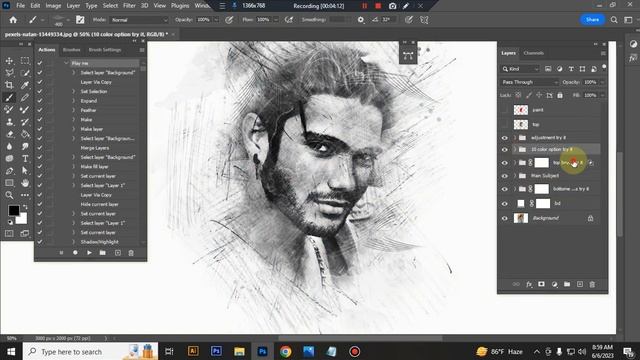
Task: Open the Image menu
Action: [53, 6]
